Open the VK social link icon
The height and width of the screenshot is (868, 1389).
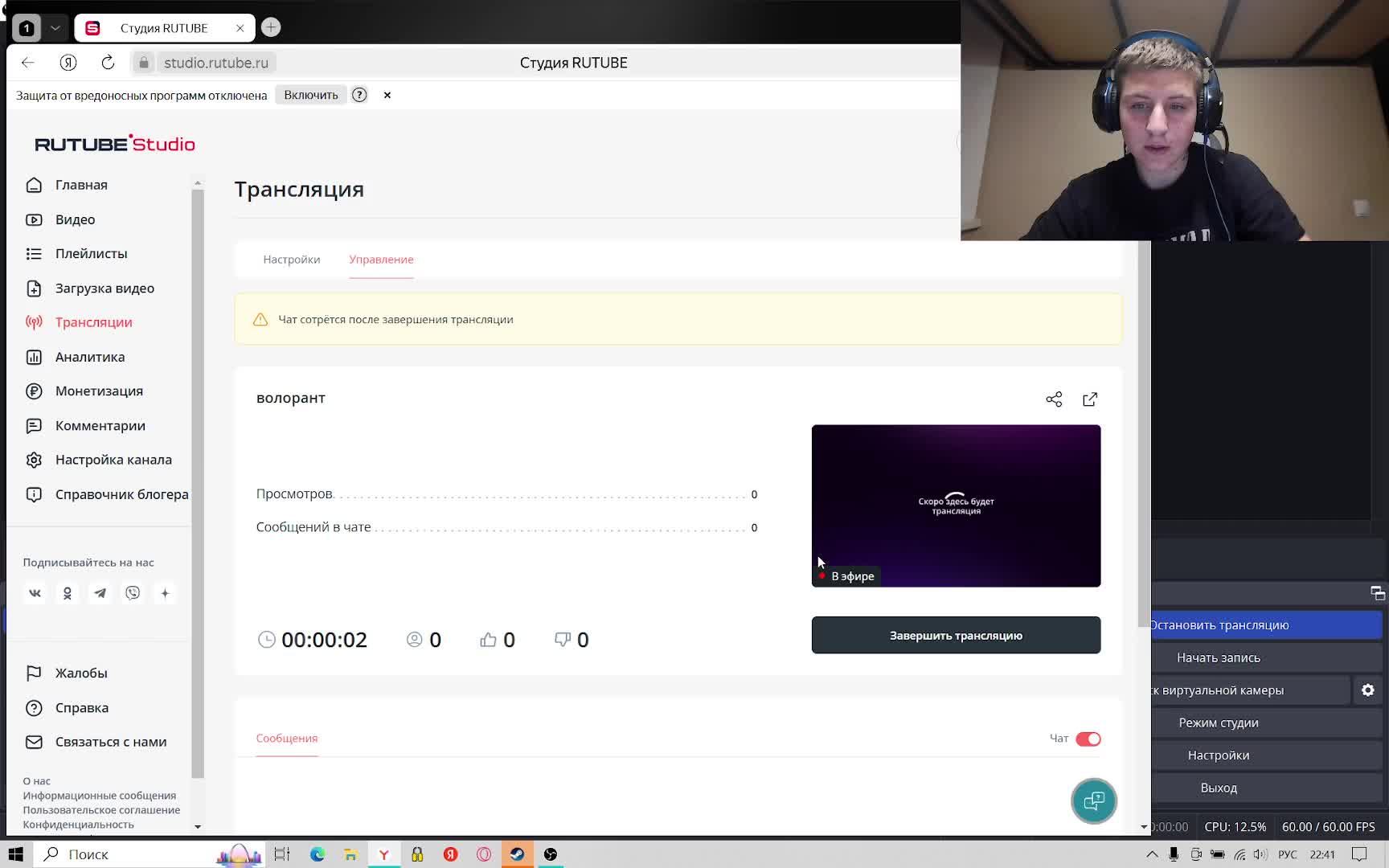[x=35, y=593]
